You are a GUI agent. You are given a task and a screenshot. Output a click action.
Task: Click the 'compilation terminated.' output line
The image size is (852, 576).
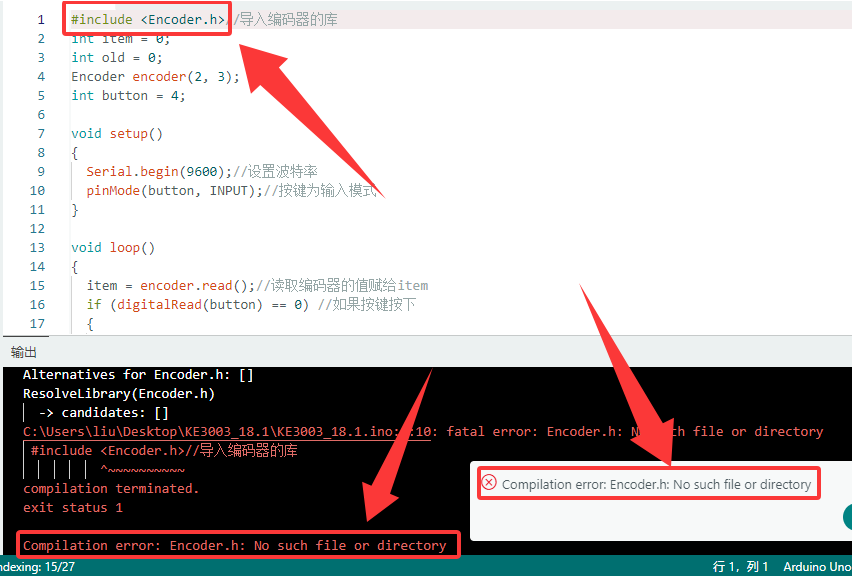[x=111, y=489]
